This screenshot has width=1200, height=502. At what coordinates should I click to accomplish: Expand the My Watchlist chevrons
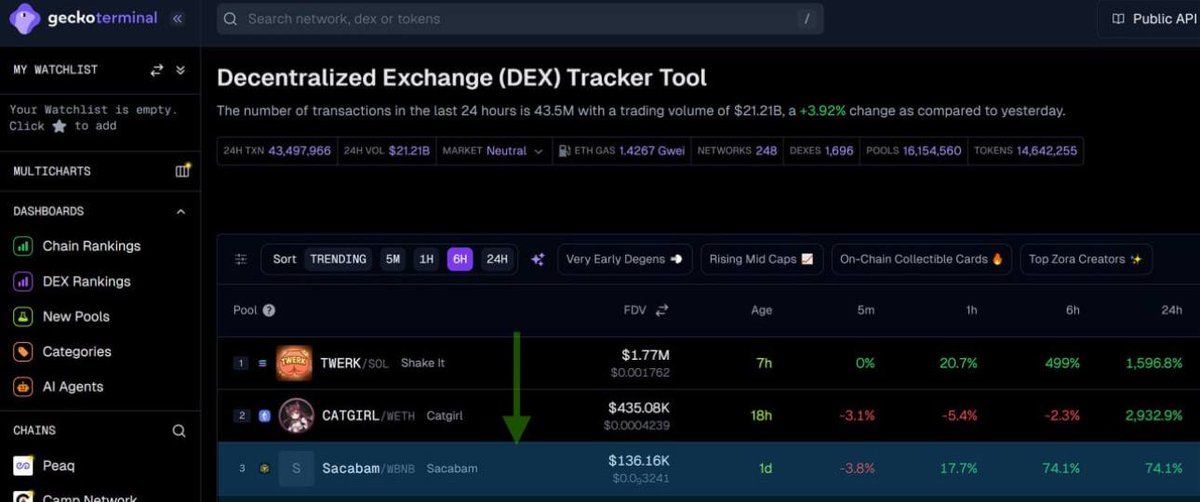181,70
